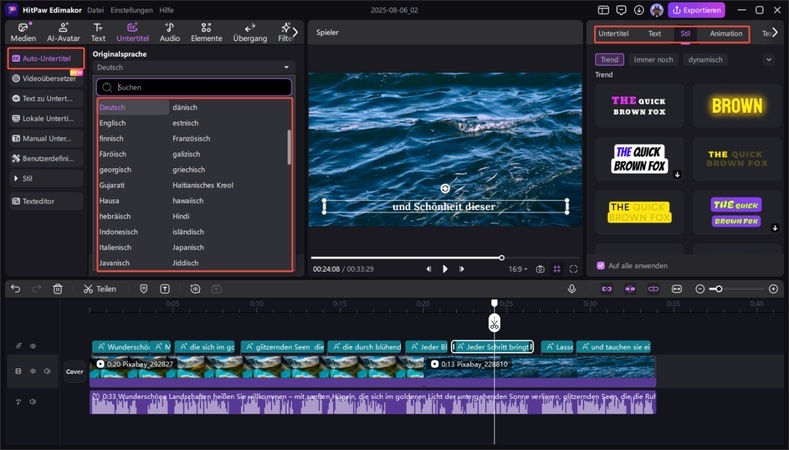This screenshot has height=450, width=789.
Task: Select Französisch in the language list
Action: click(x=191, y=139)
